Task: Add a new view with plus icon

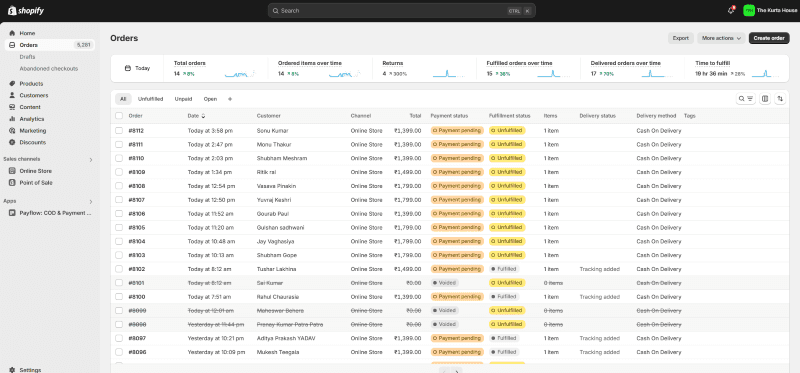Action: click(x=230, y=99)
